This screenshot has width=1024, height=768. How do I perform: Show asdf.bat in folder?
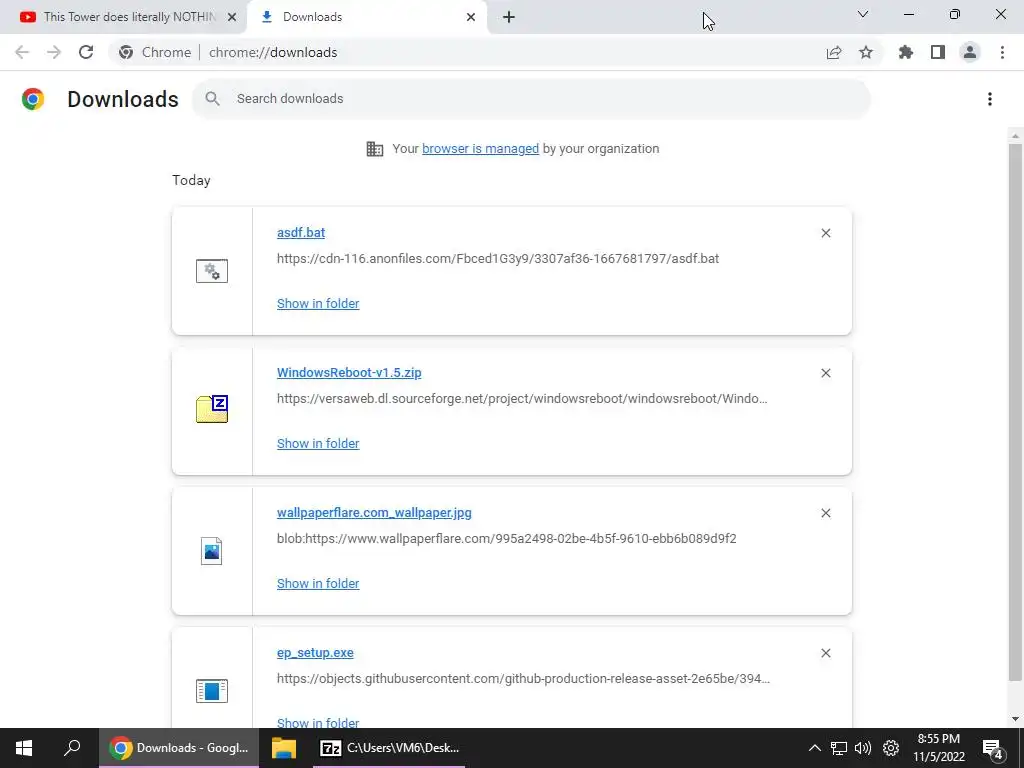[318, 304]
